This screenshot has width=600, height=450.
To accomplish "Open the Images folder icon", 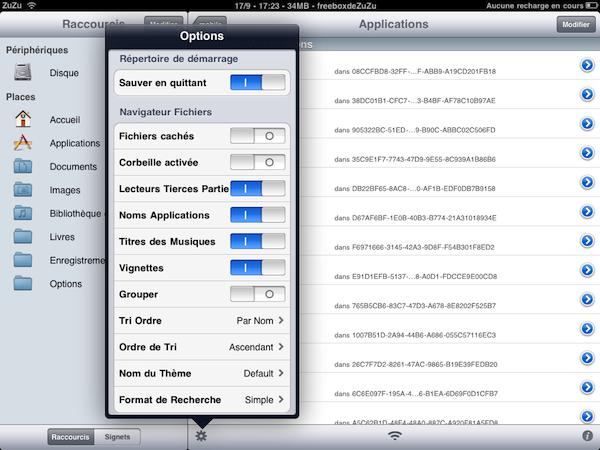I will pos(23,190).
